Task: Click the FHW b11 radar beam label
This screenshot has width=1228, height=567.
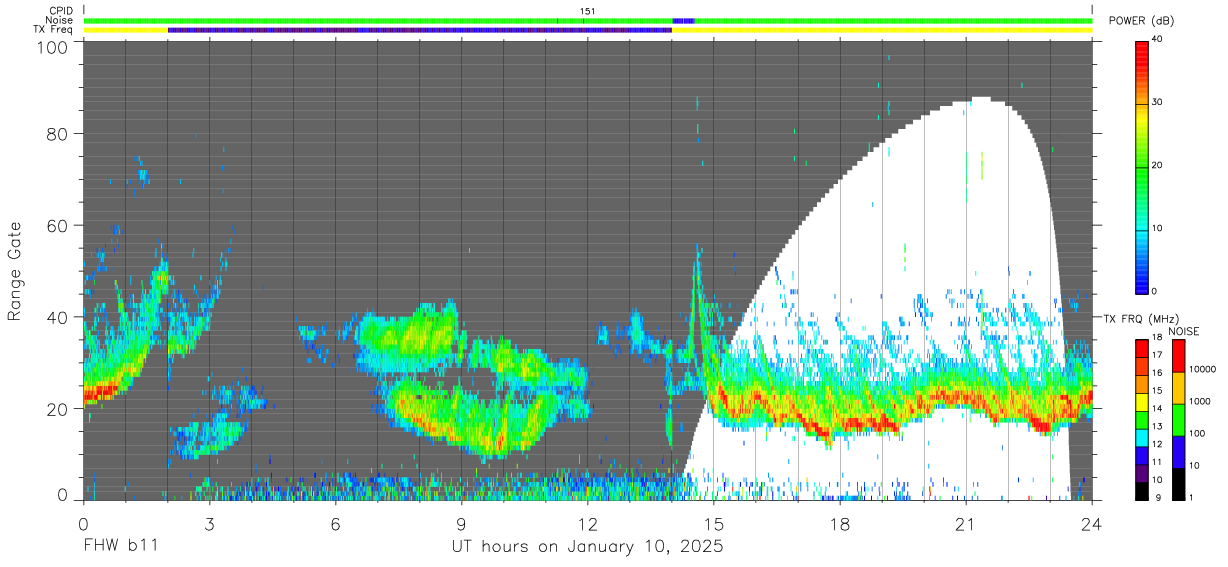Action: click(x=120, y=547)
